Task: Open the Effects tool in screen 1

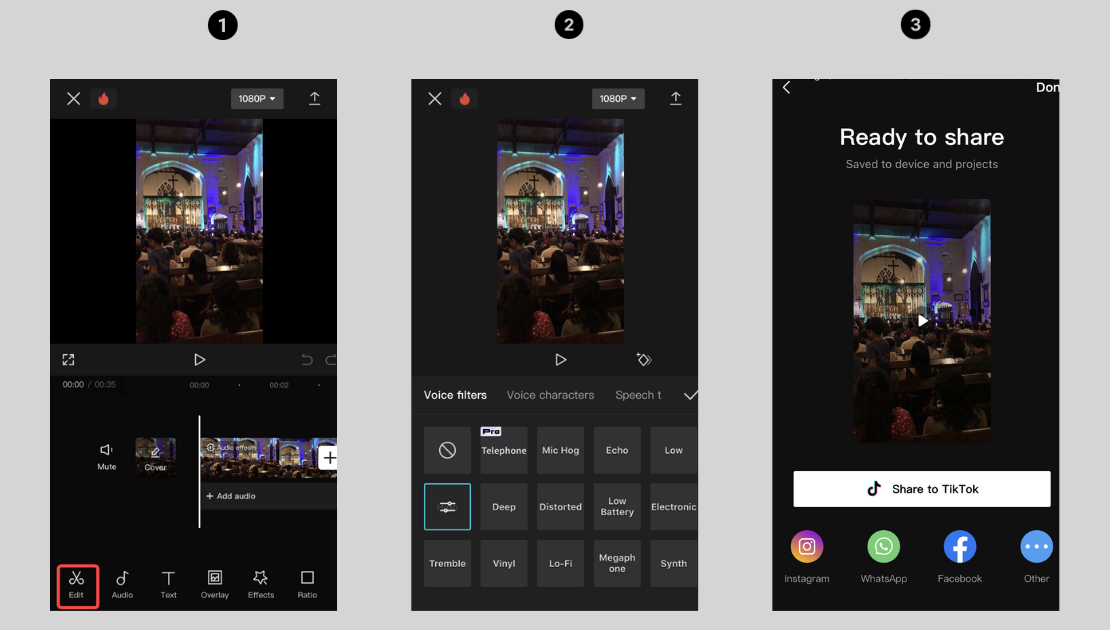Action: pos(261,585)
